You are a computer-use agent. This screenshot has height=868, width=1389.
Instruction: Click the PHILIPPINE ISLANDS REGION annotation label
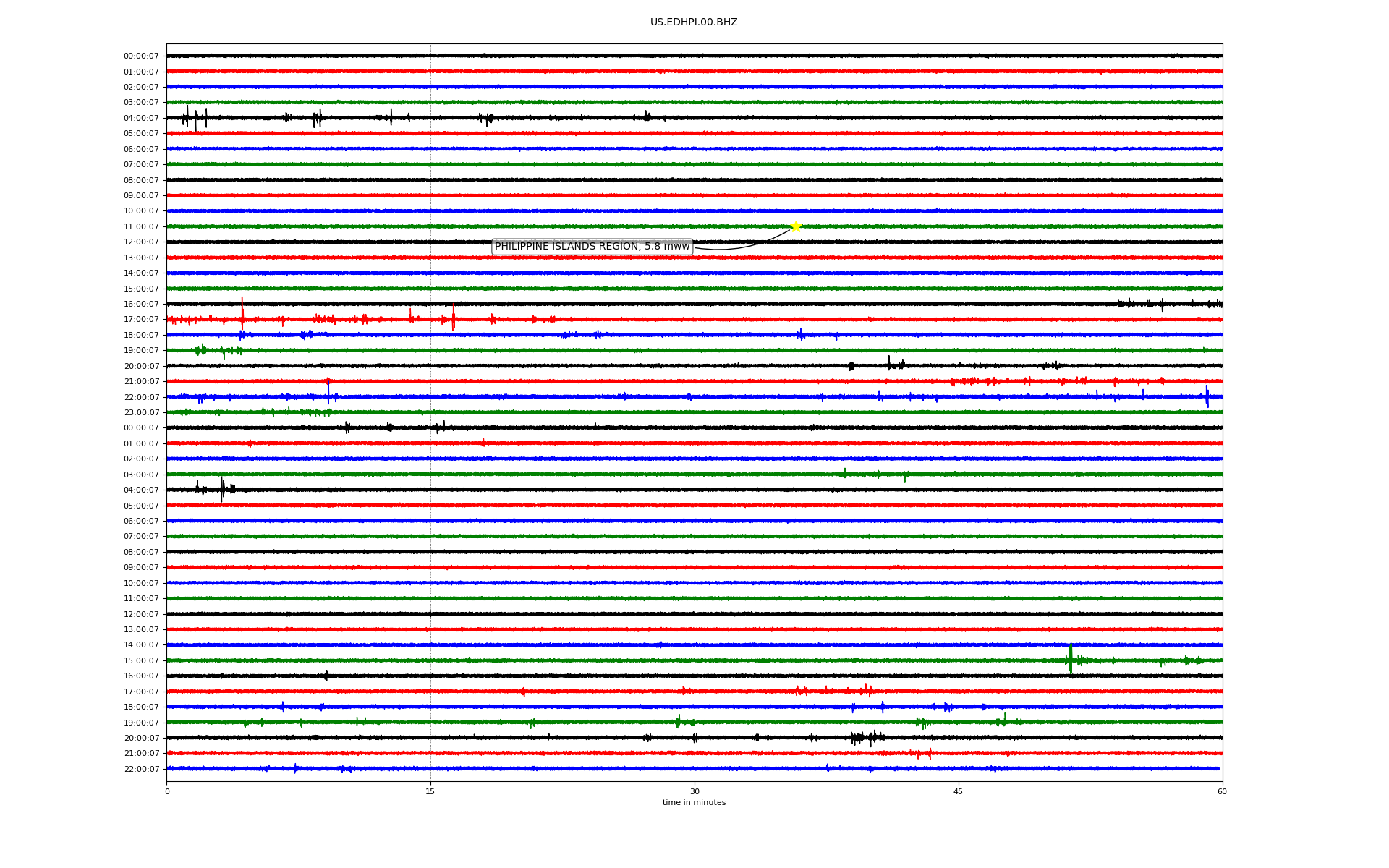pos(592,247)
